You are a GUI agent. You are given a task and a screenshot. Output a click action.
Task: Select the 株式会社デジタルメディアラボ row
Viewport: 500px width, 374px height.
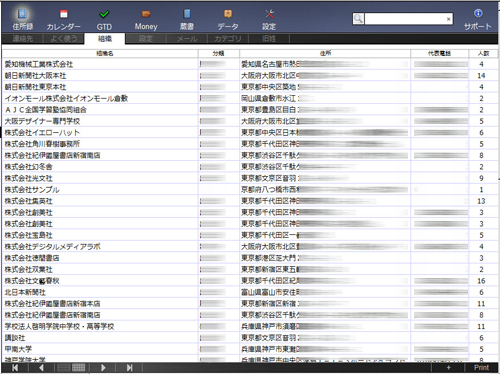click(250, 247)
